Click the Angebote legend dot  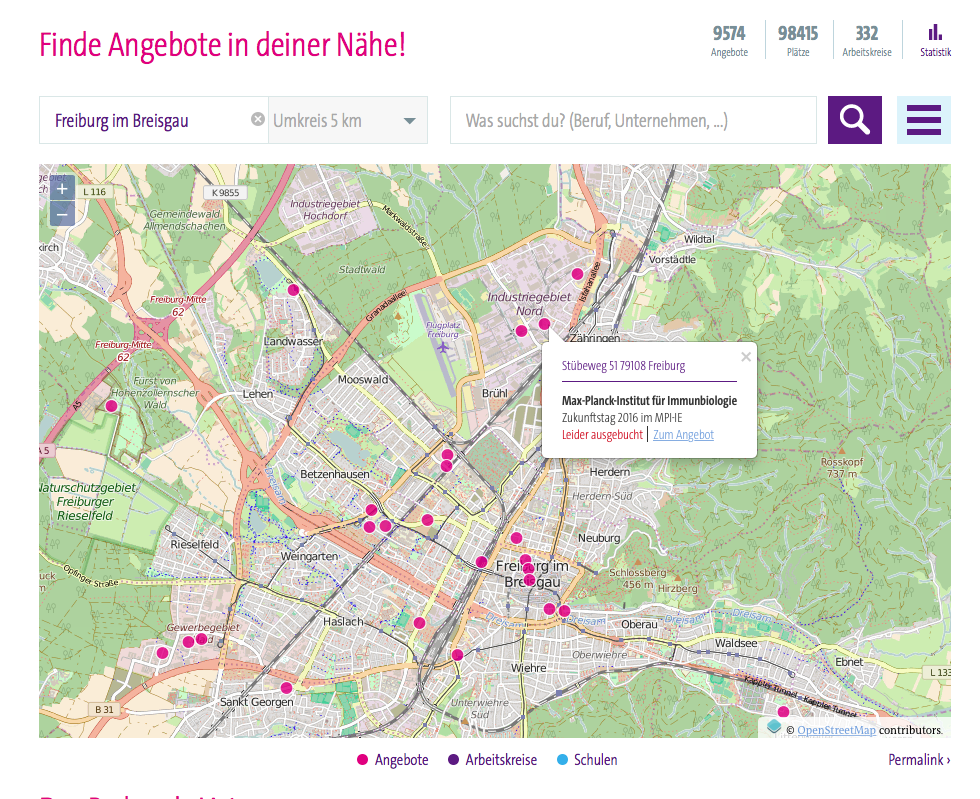(362, 760)
